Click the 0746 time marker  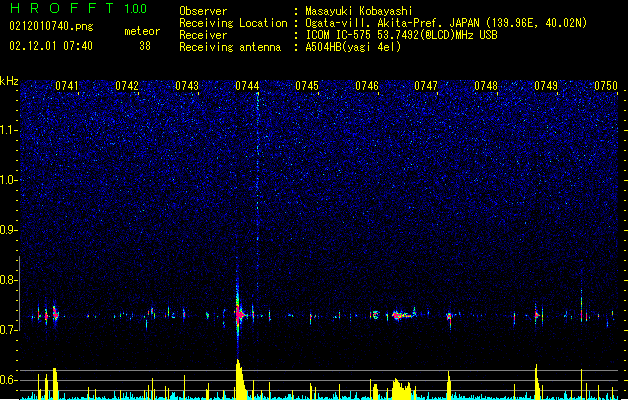click(x=367, y=86)
